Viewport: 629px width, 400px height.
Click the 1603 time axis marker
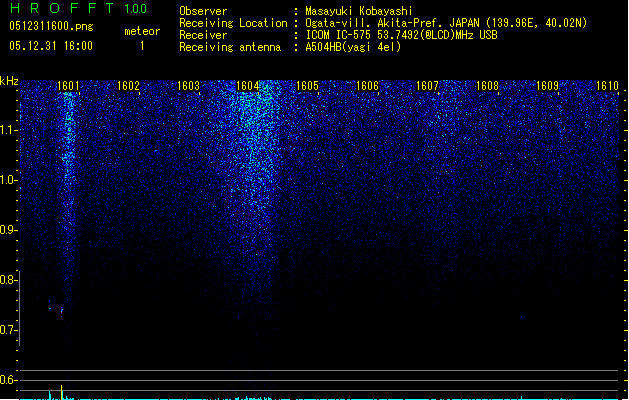click(188, 86)
